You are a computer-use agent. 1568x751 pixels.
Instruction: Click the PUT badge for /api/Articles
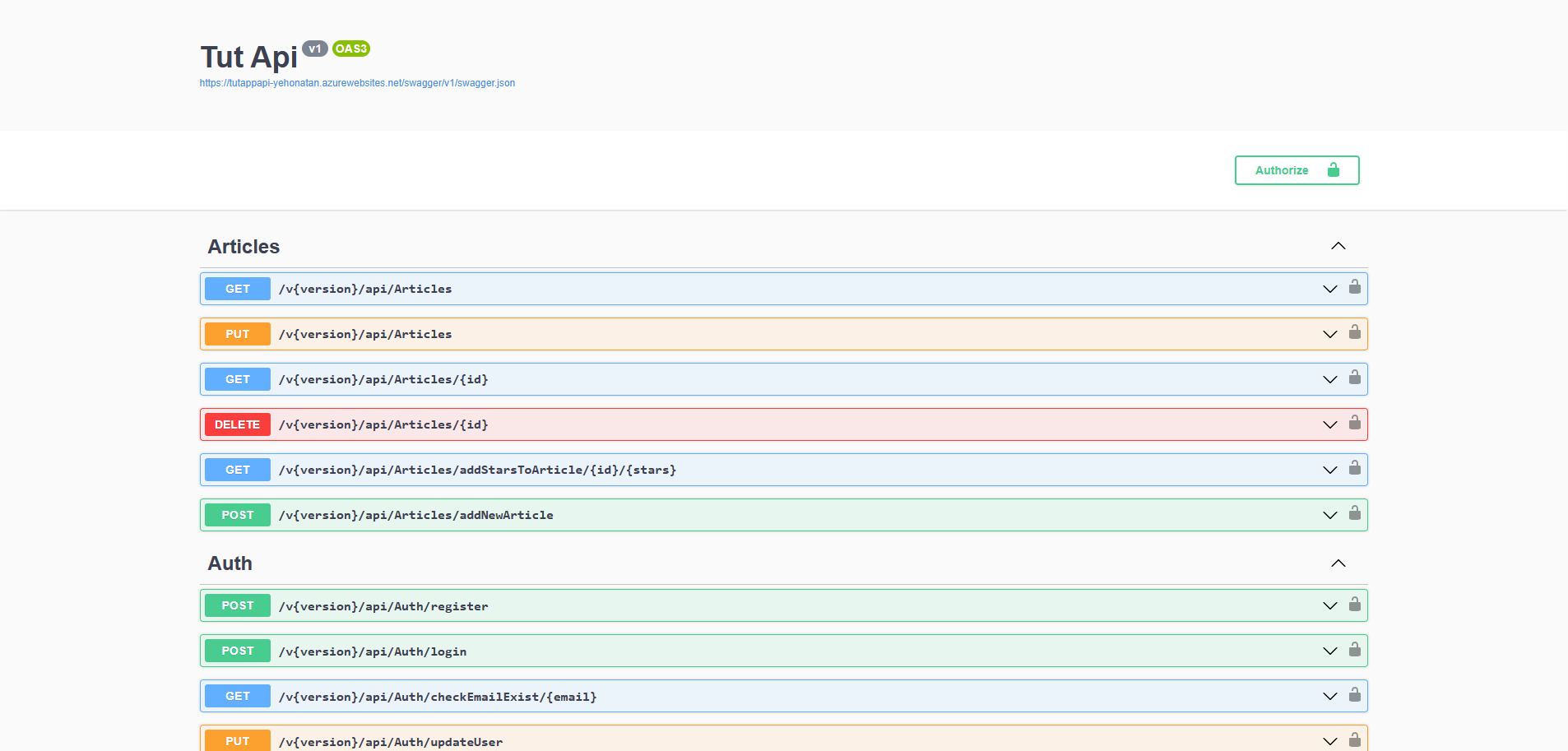pos(238,334)
